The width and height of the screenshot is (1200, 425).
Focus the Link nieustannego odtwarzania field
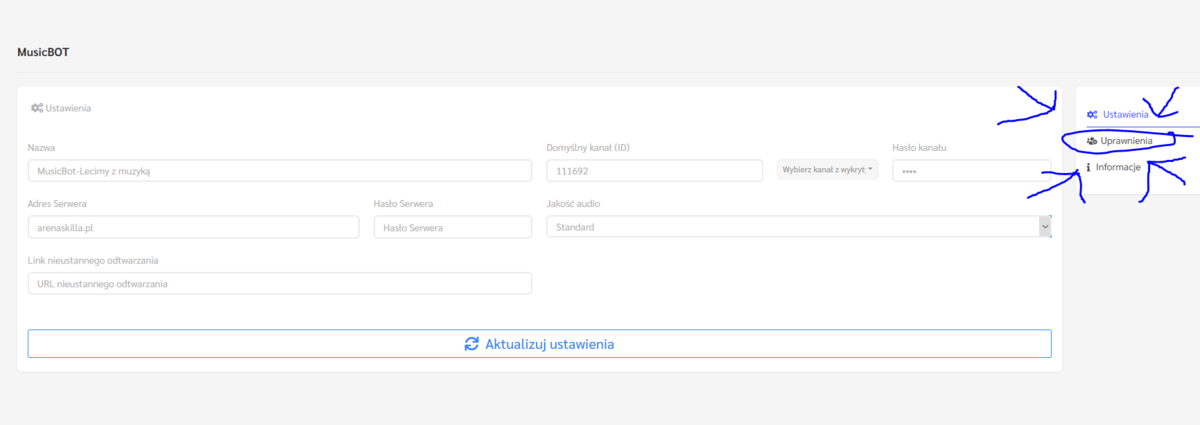click(280, 284)
